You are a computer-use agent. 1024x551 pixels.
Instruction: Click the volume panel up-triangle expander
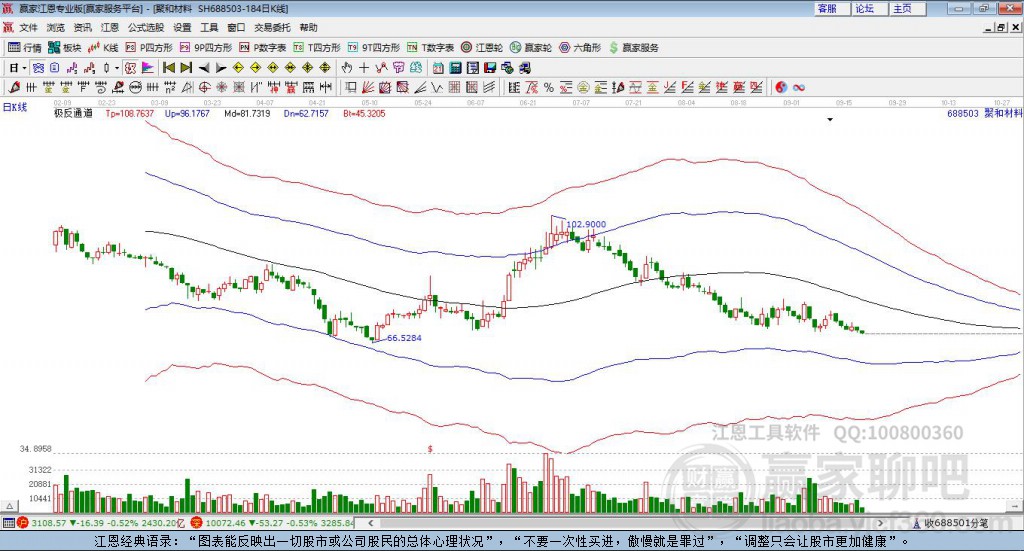tap(10, 506)
